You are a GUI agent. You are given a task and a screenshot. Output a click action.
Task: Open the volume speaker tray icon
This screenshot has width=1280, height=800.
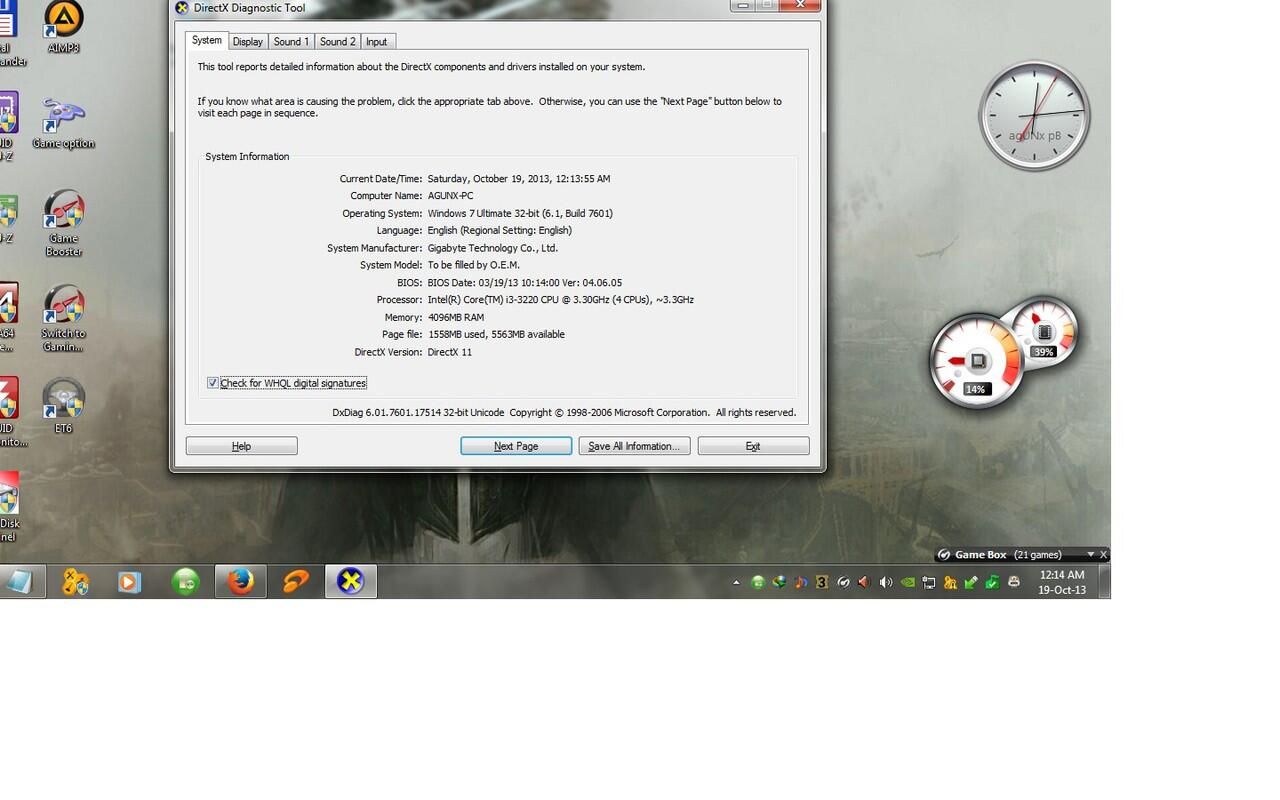pos(886,582)
